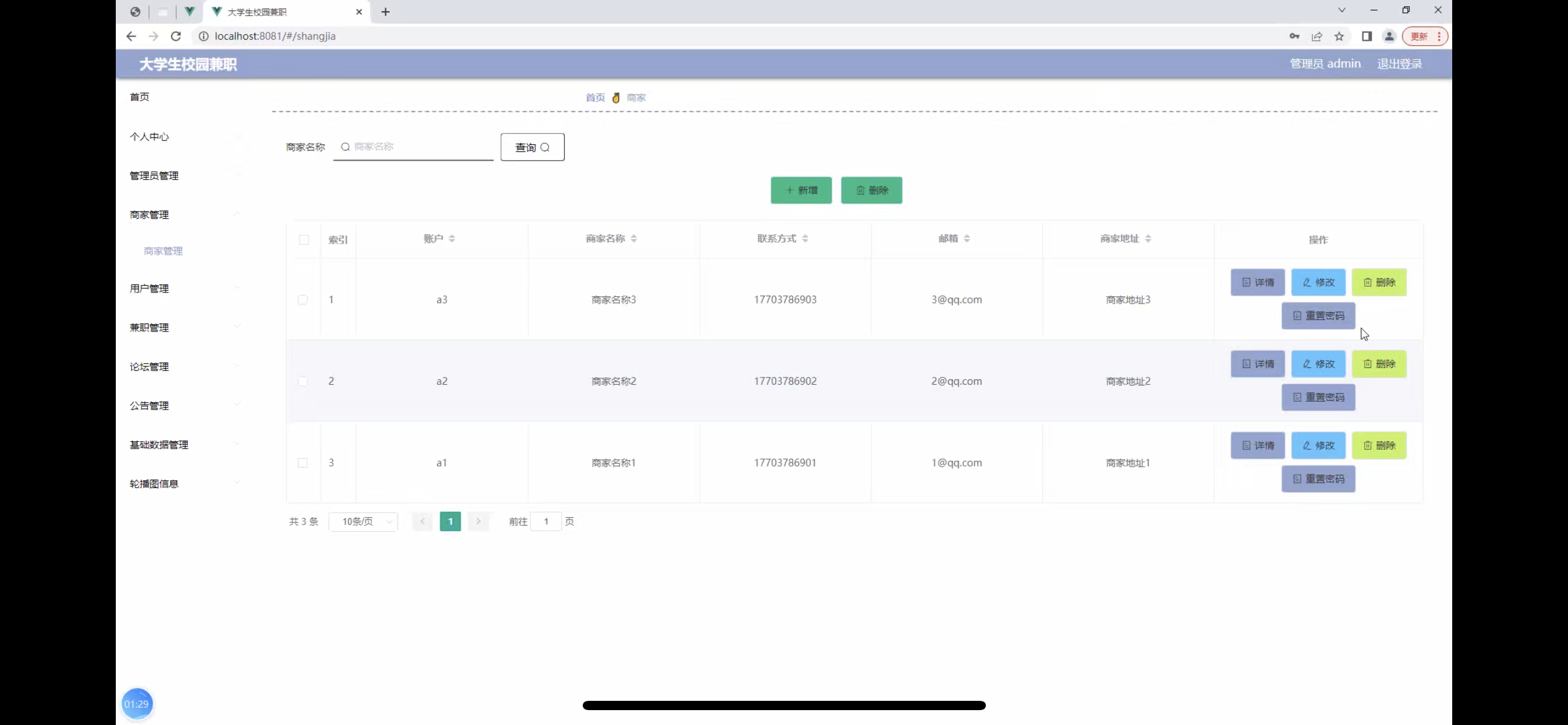1568x725 pixels.
Task: Collapse the 商家管理 sidebar menu arrow
Action: coord(237,214)
